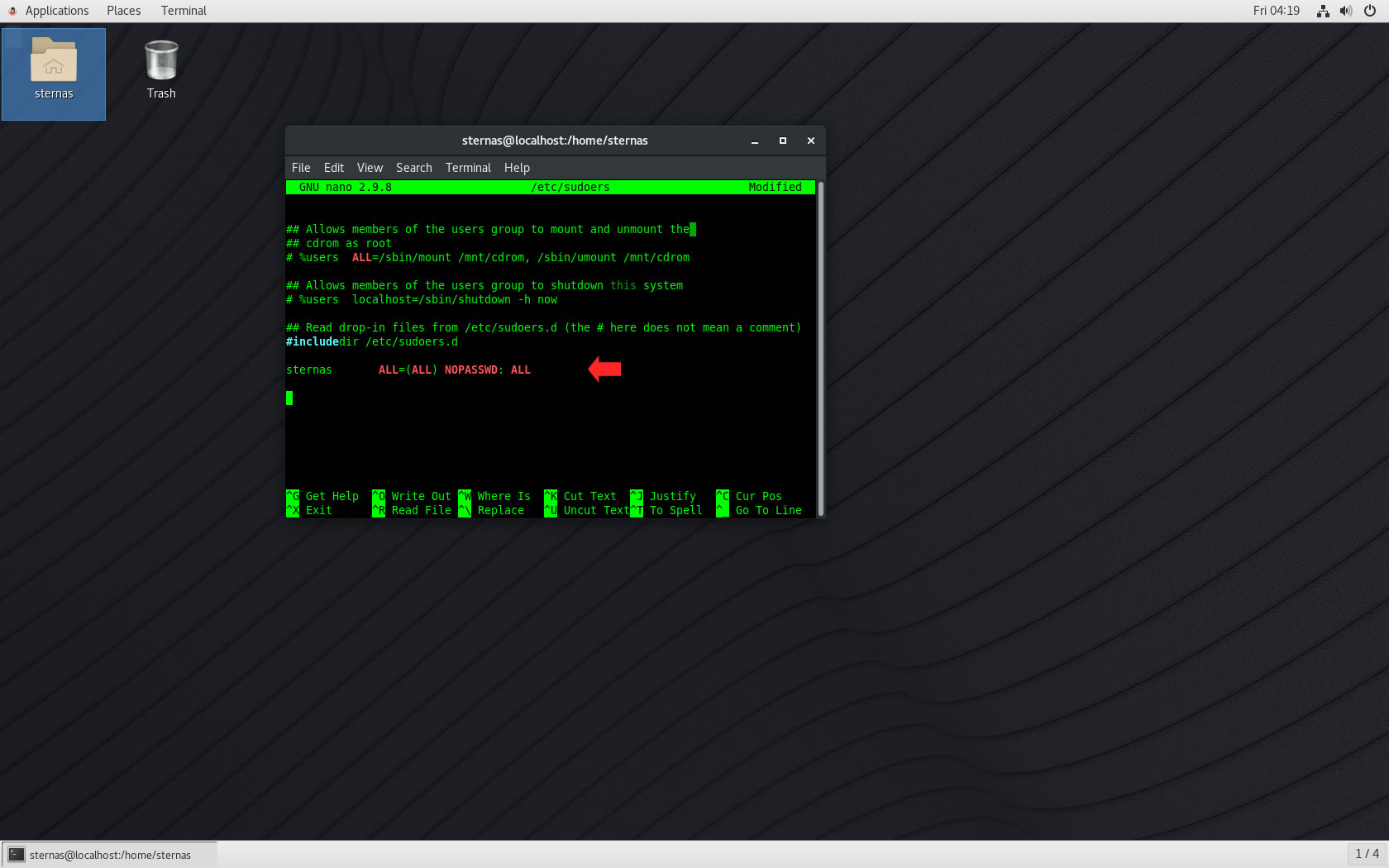Open the Places menu
This screenshot has height=868, width=1389.
(x=124, y=11)
